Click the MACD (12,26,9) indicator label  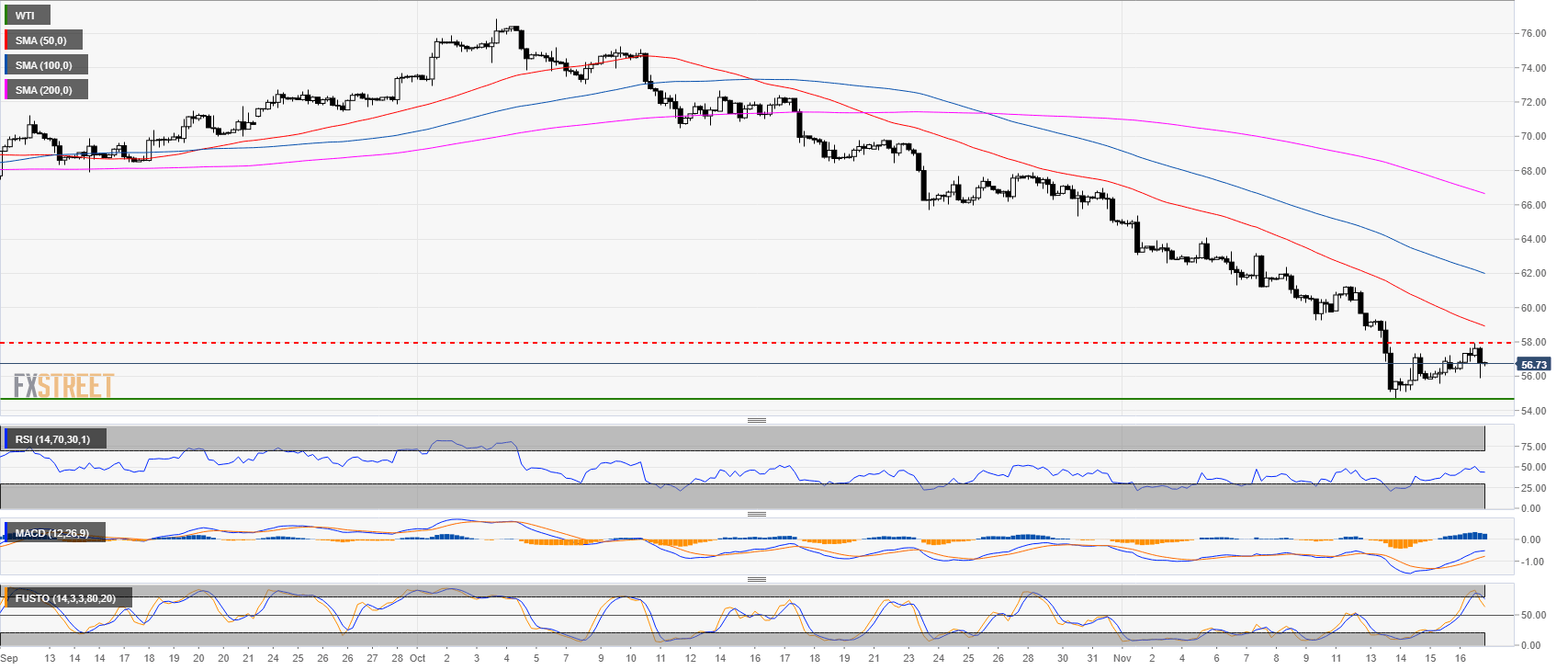point(52,533)
